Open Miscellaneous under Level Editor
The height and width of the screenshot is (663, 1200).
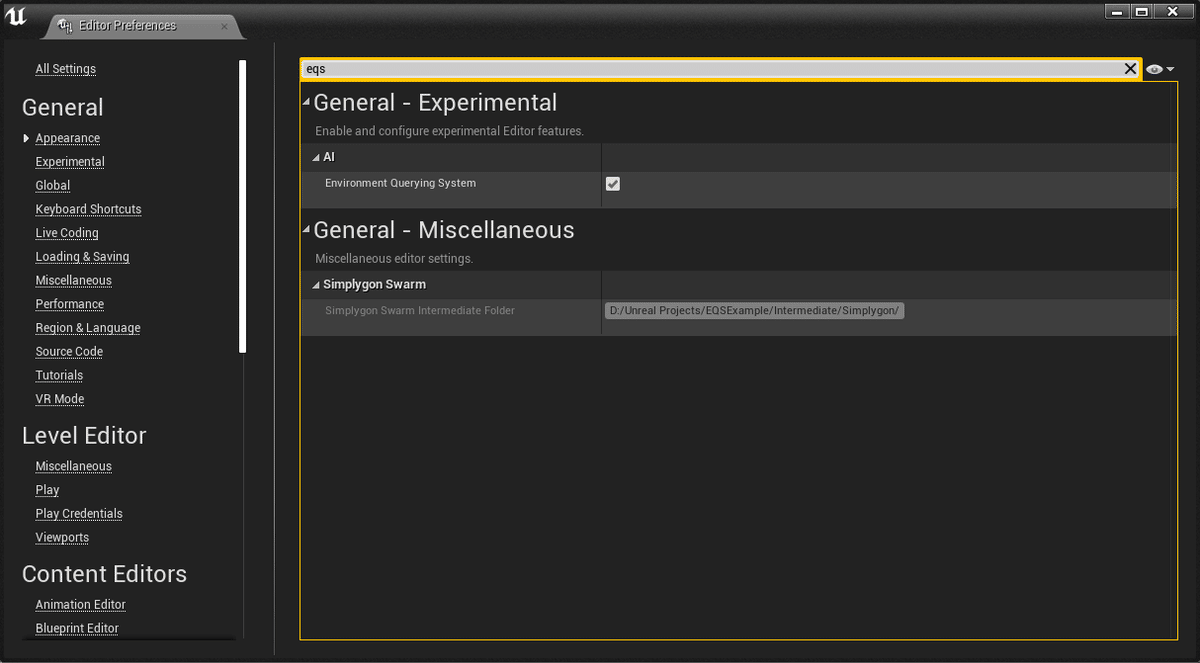point(74,466)
